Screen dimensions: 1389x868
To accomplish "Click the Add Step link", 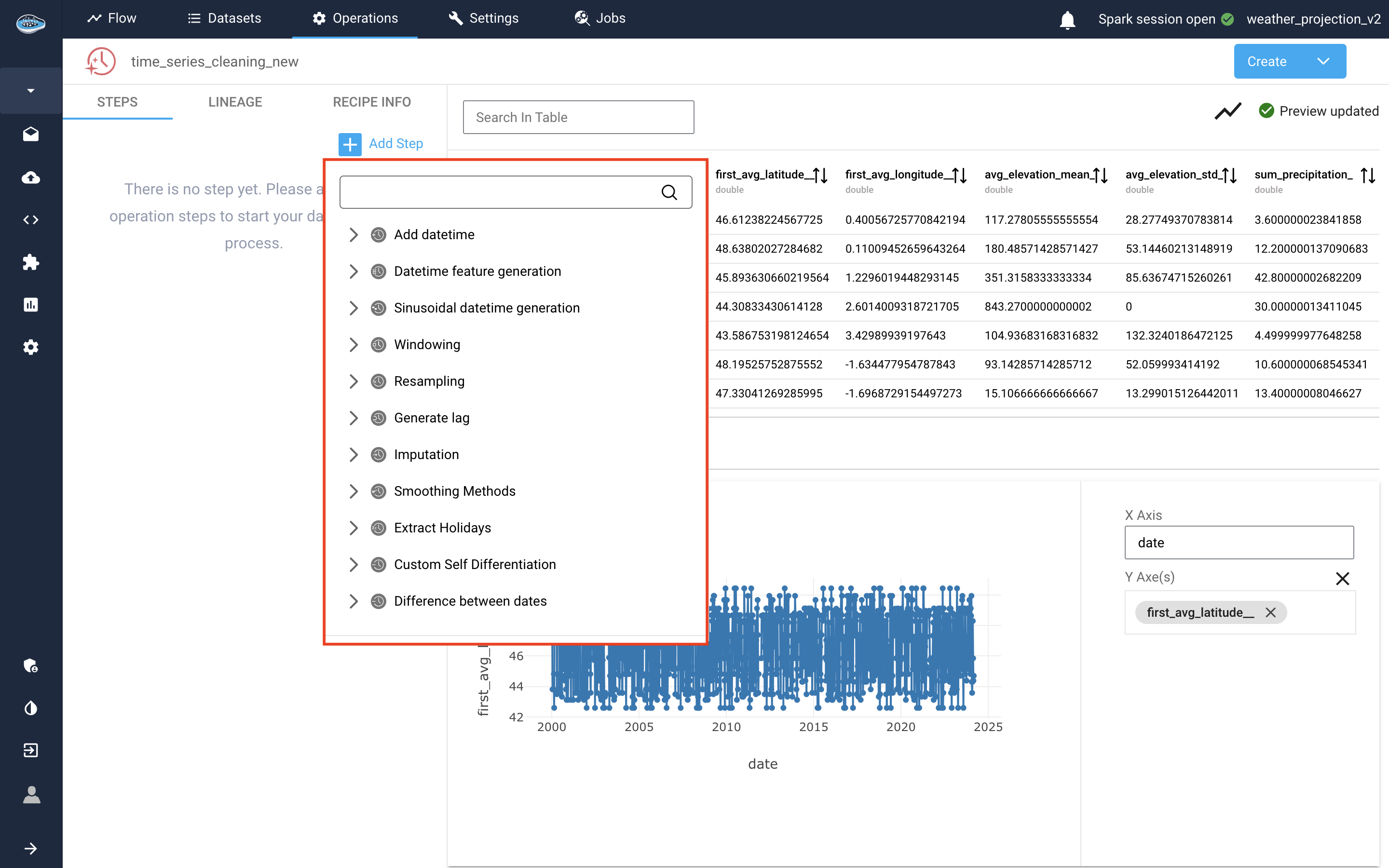I will click(x=395, y=144).
